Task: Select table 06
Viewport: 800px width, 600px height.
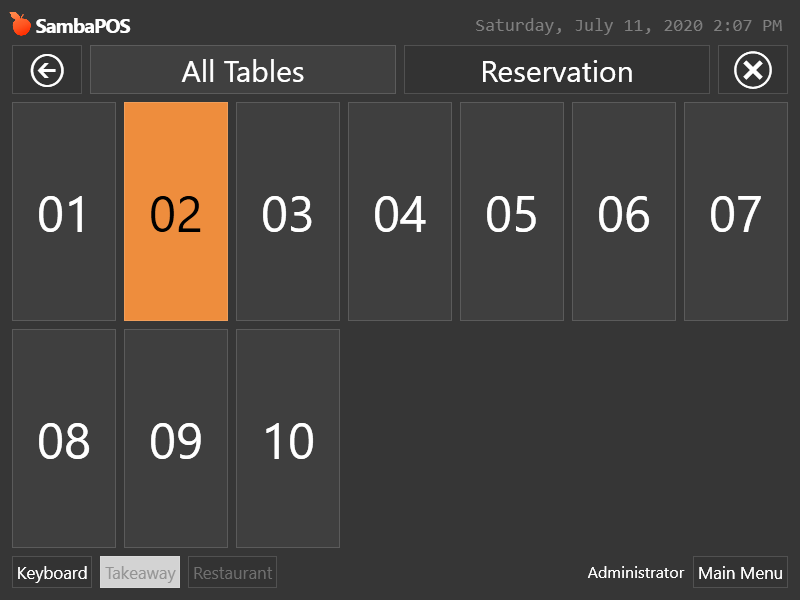Action: point(624,212)
